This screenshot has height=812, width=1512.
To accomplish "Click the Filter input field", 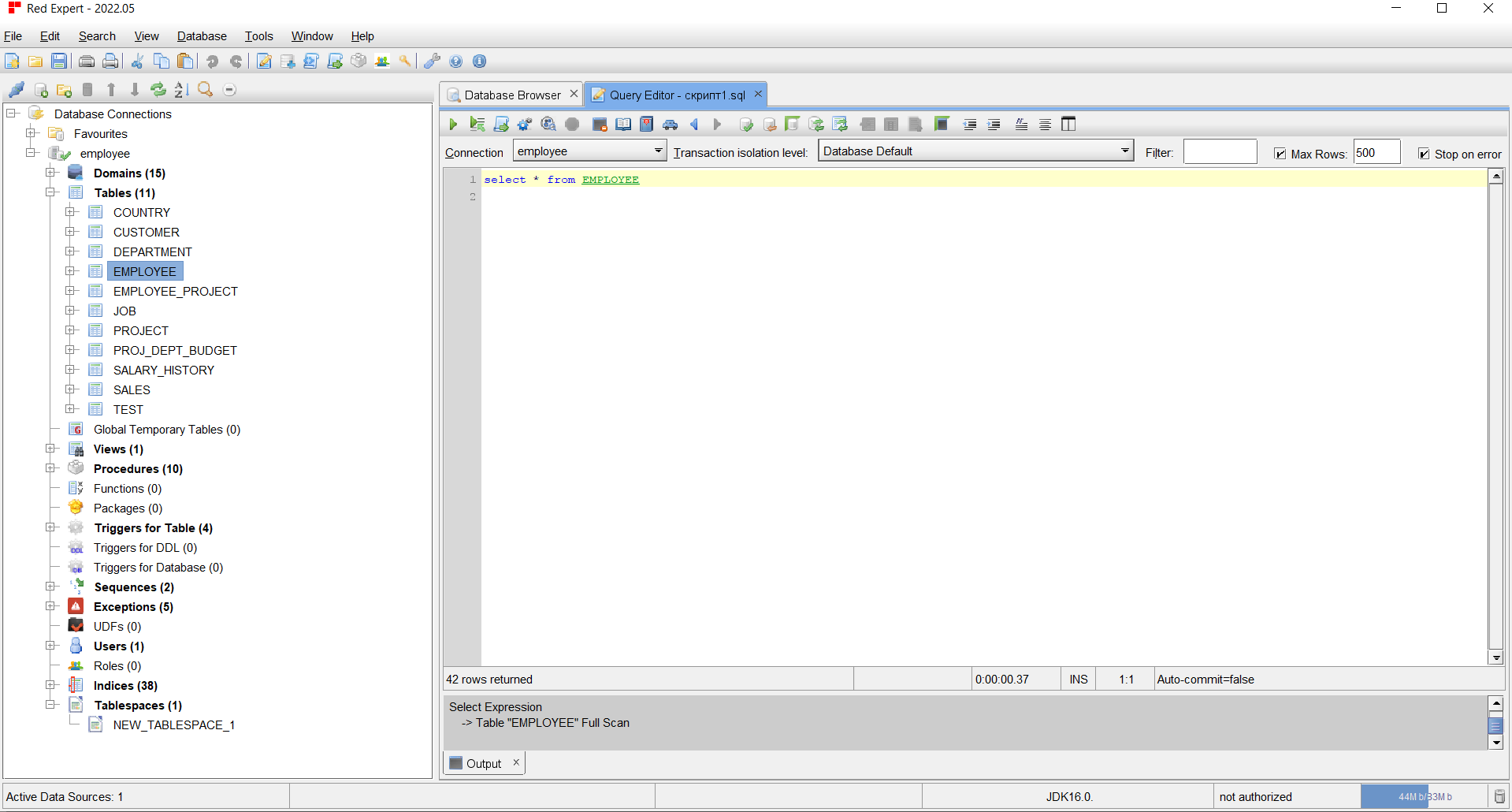I will [1220, 152].
